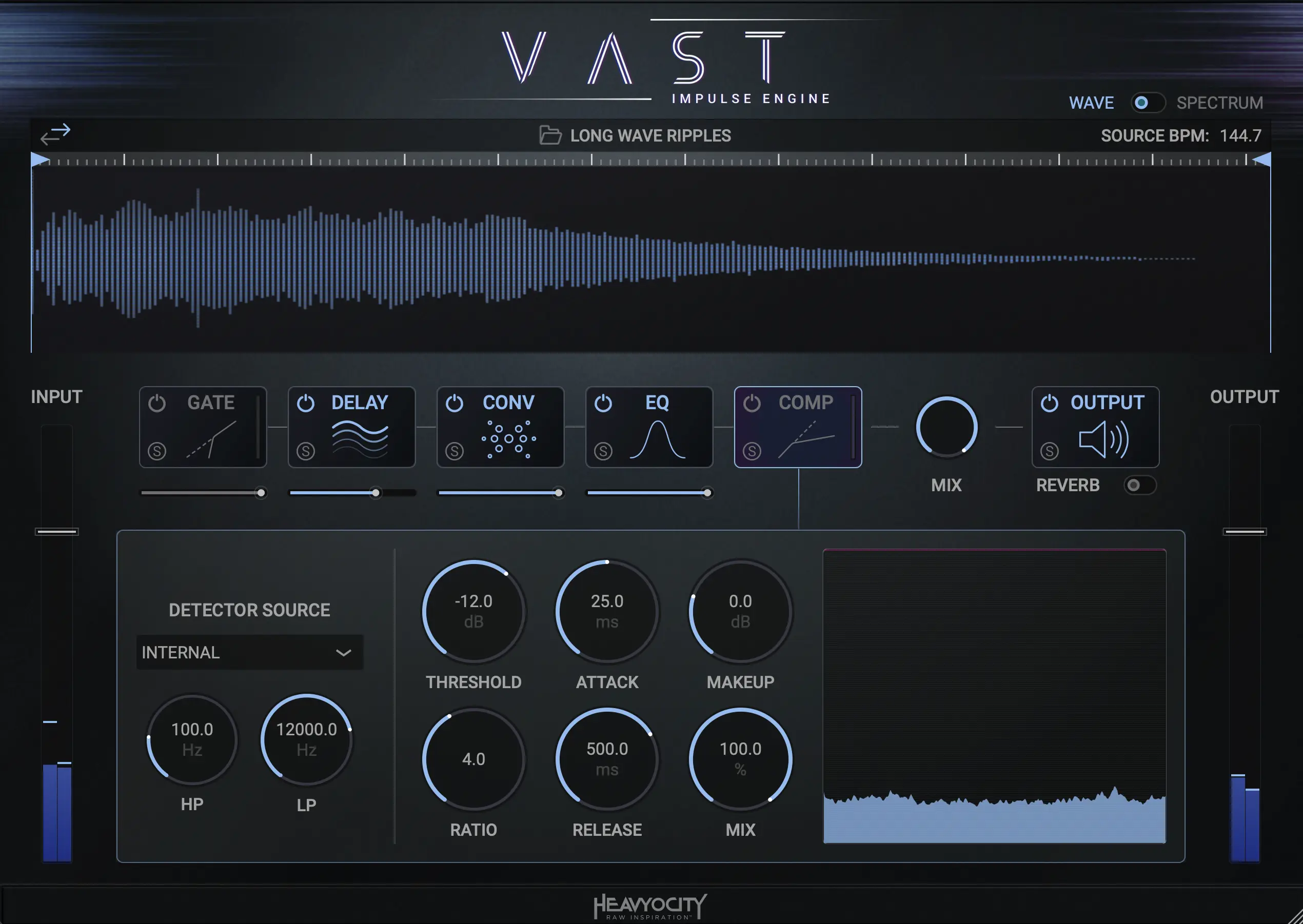Select the CONV tab label
The image size is (1303, 924).
click(x=508, y=403)
